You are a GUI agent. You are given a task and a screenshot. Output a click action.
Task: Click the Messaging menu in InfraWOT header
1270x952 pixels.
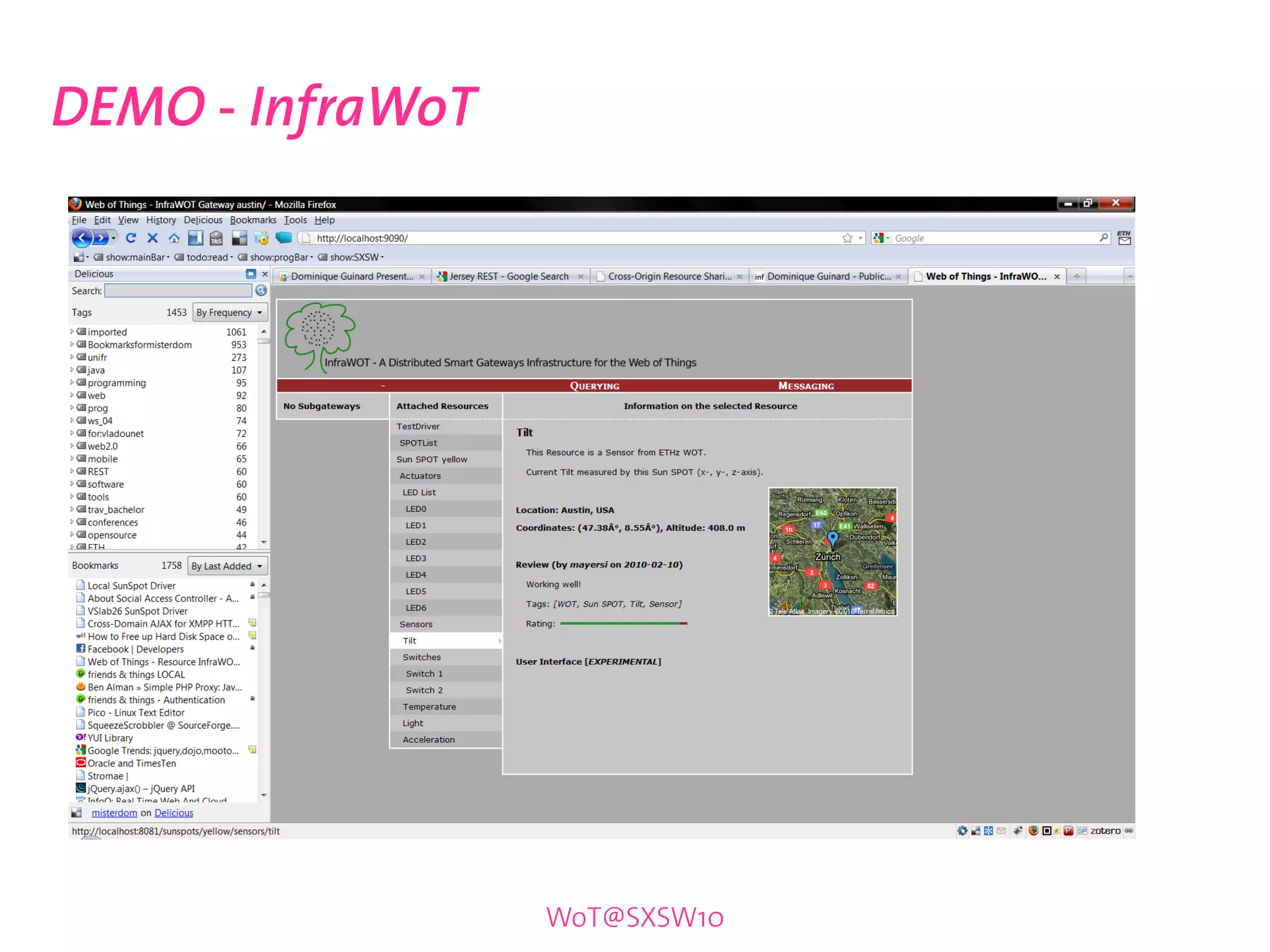(806, 386)
